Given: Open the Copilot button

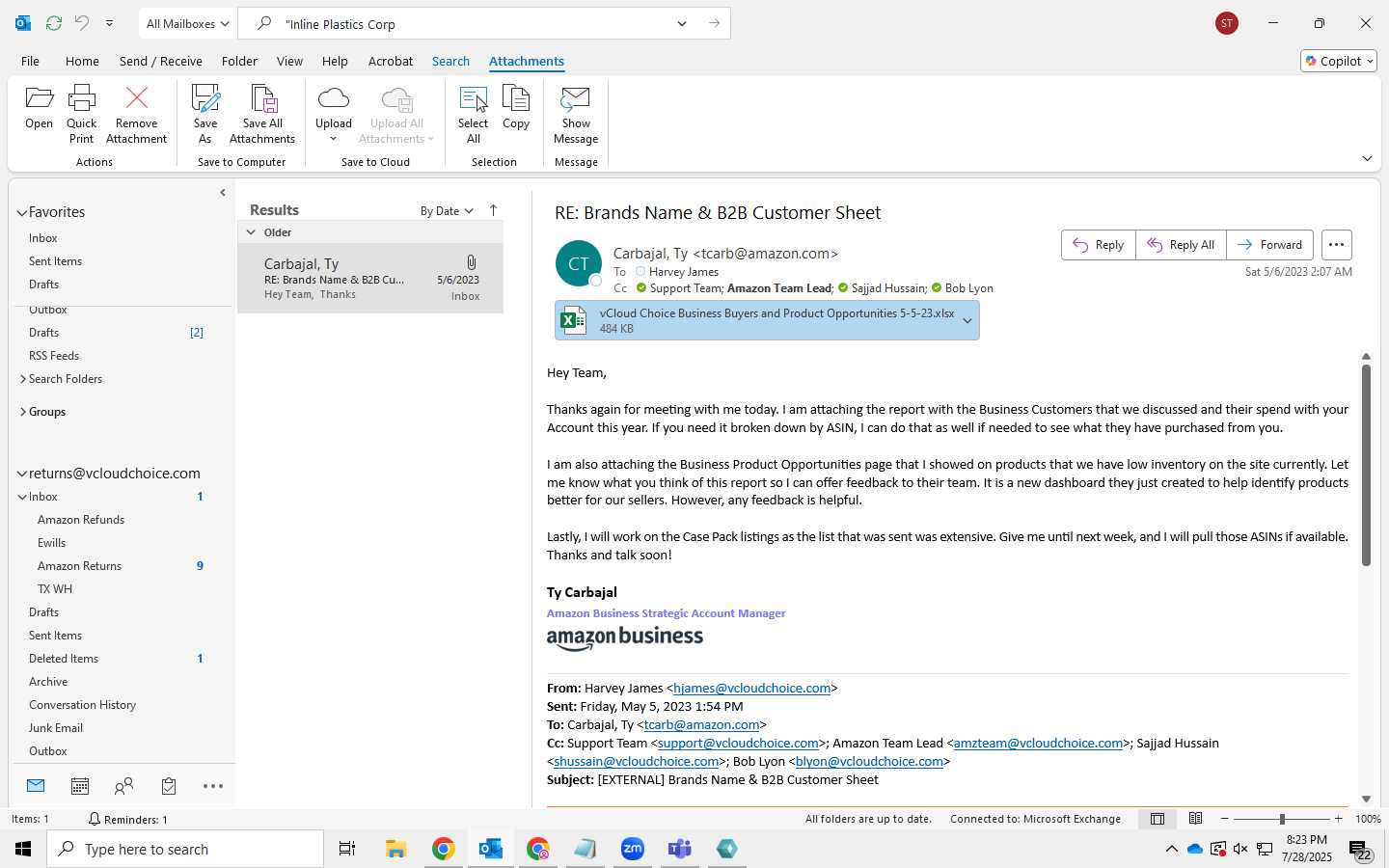Looking at the screenshot, I should [x=1339, y=61].
